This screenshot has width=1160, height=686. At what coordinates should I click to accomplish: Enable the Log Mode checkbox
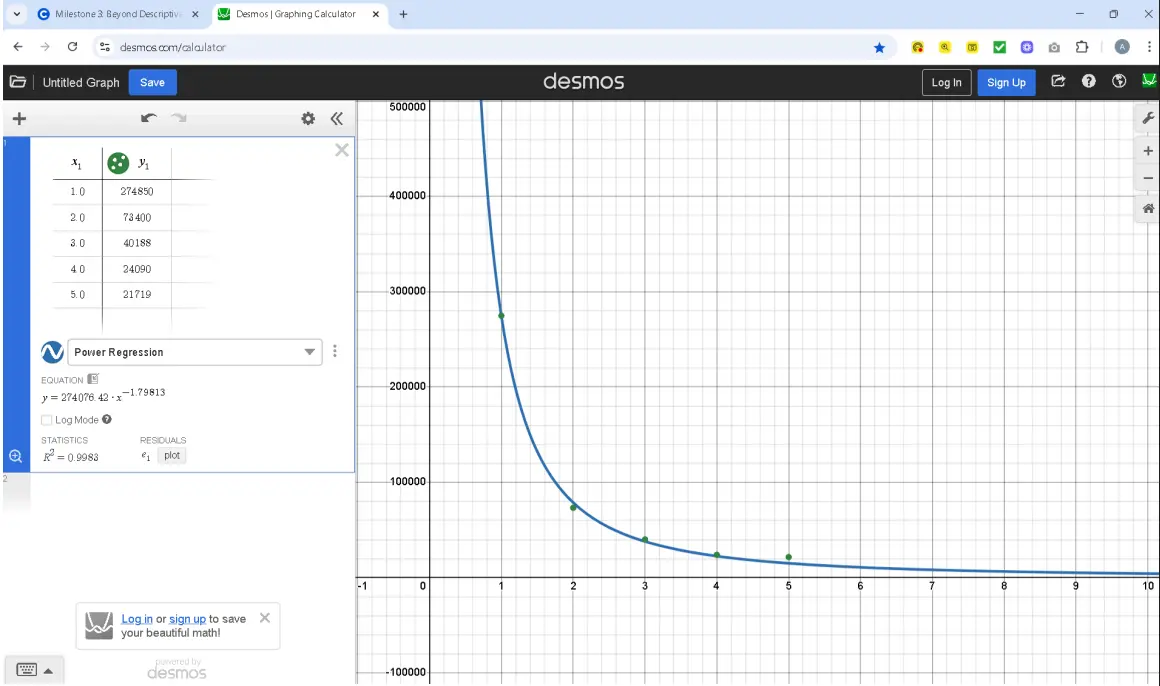[x=47, y=420]
